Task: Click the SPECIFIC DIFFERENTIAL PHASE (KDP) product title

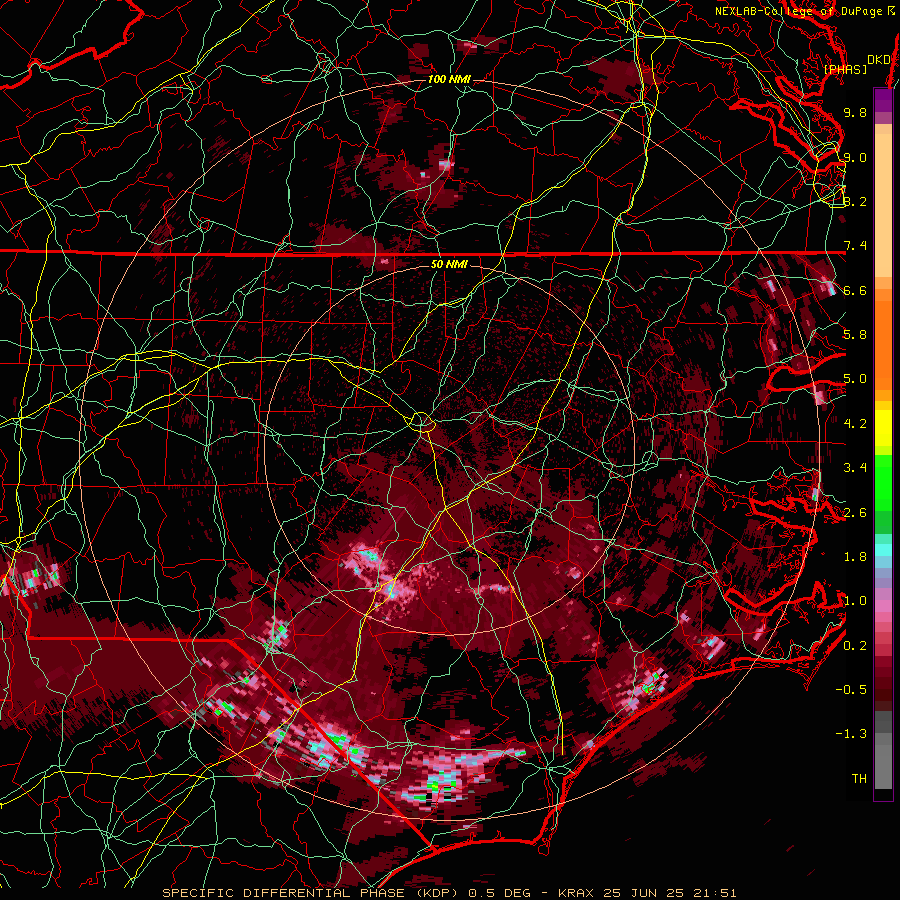Action: (311, 893)
